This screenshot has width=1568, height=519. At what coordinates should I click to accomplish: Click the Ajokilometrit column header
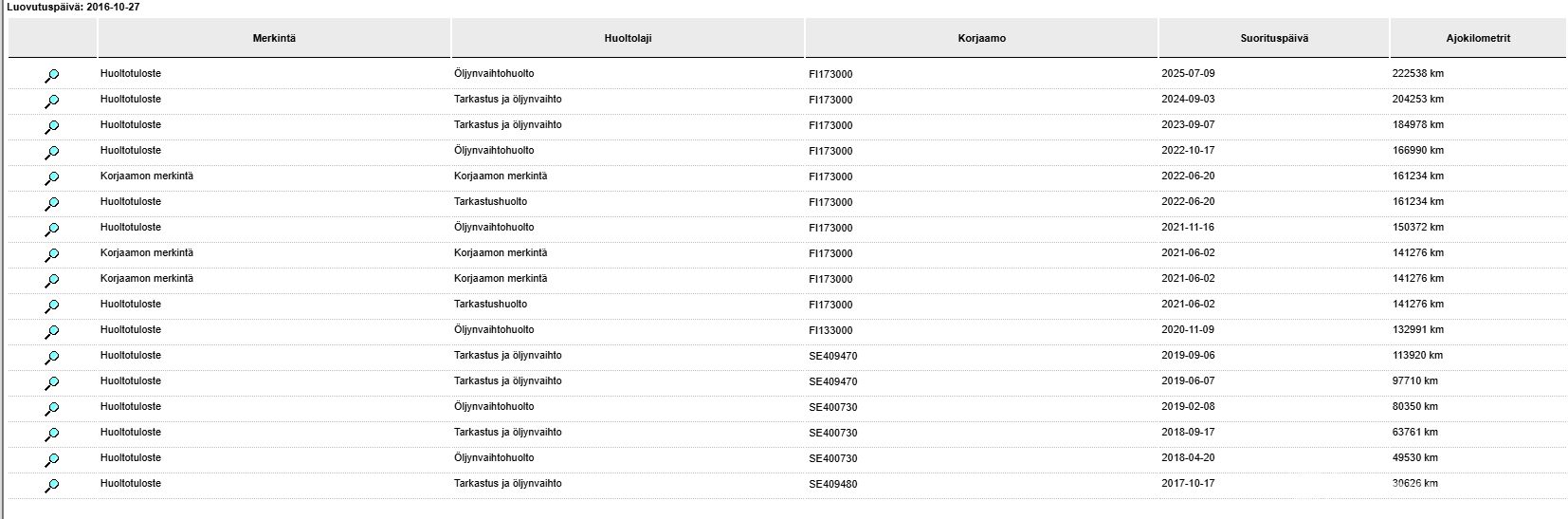(x=1478, y=38)
